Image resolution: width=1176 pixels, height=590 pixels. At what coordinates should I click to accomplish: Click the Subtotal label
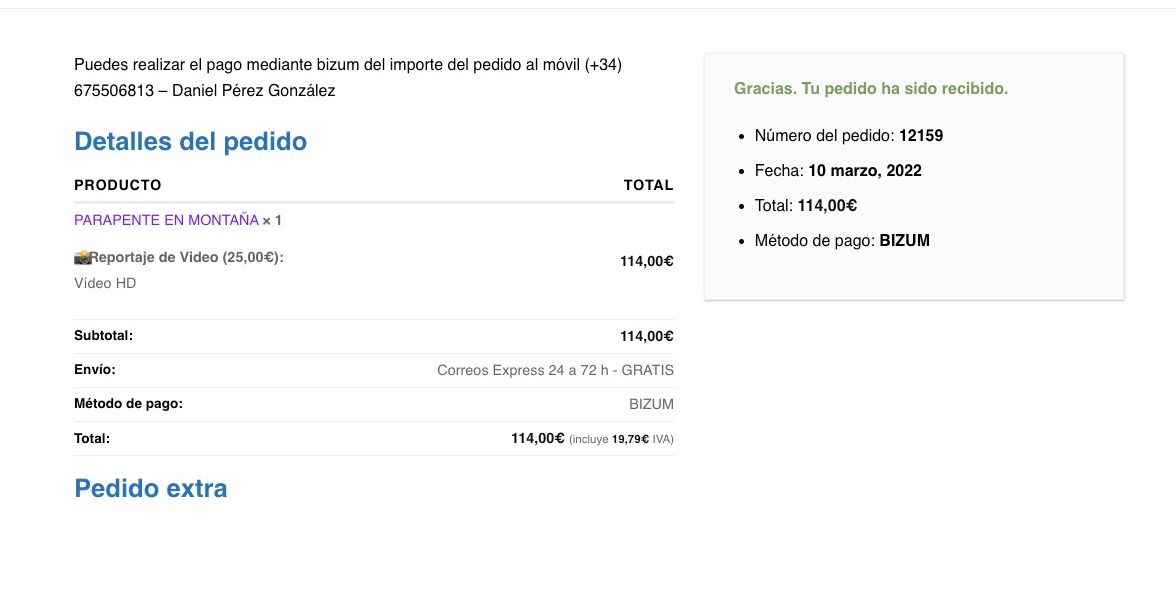point(104,336)
